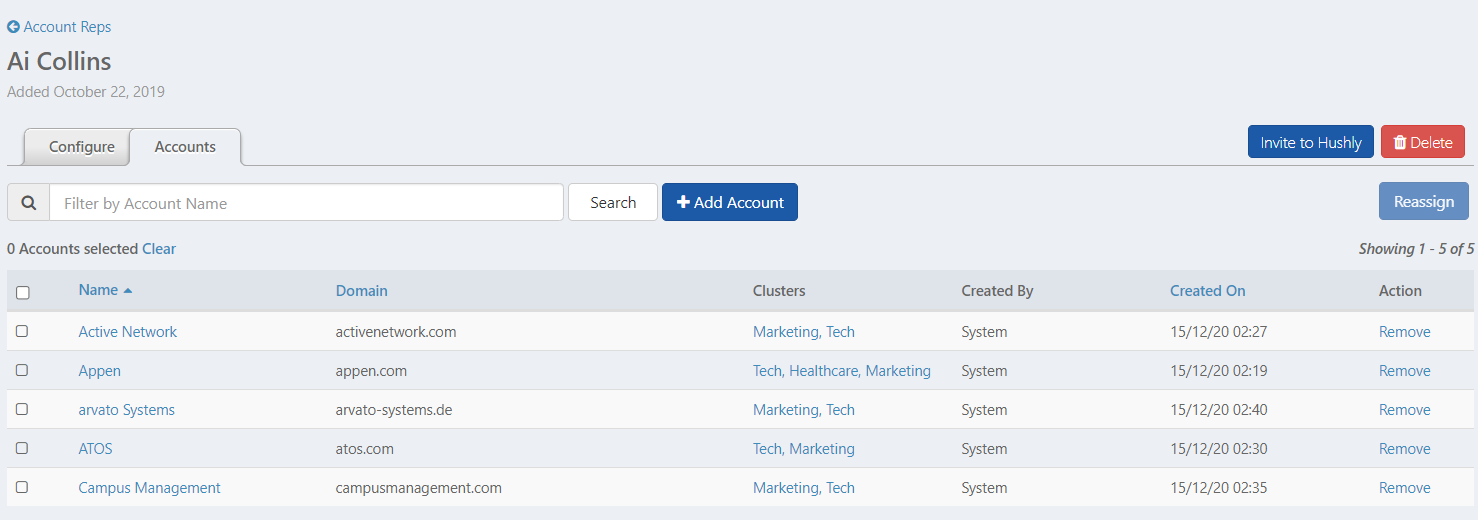Sort the table by Domain column
Viewport: 1478px width, 520px height.
point(361,291)
